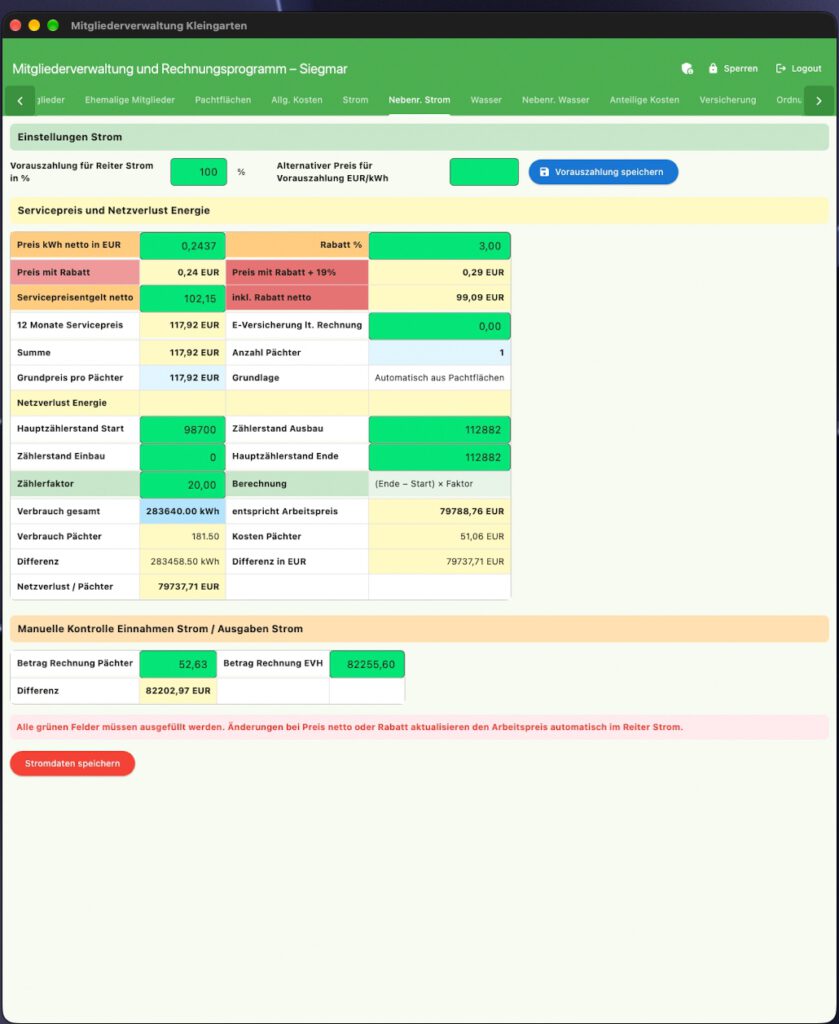Image resolution: width=839 pixels, height=1024 pixels.
Task: Click the Sperren lock button
Action: 733,69
